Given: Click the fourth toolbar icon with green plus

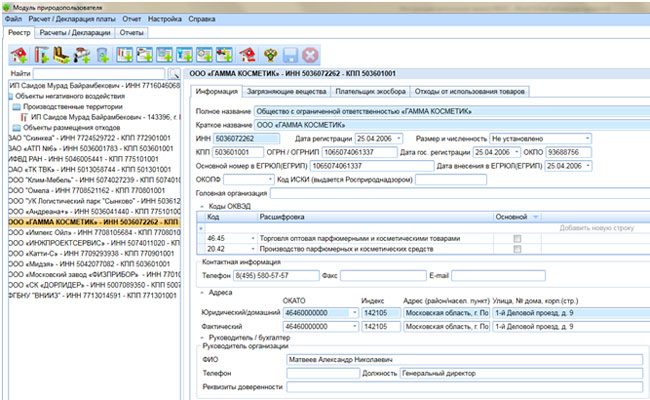Looking at the screenshot, I should coord(82,55).
